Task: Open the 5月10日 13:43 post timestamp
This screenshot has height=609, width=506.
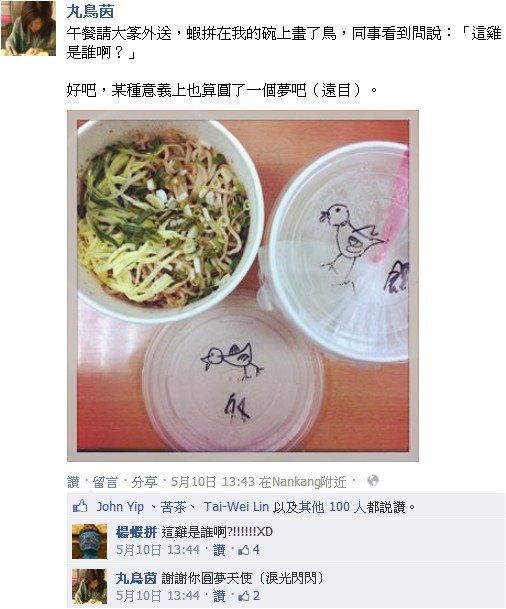Action: 213,482
